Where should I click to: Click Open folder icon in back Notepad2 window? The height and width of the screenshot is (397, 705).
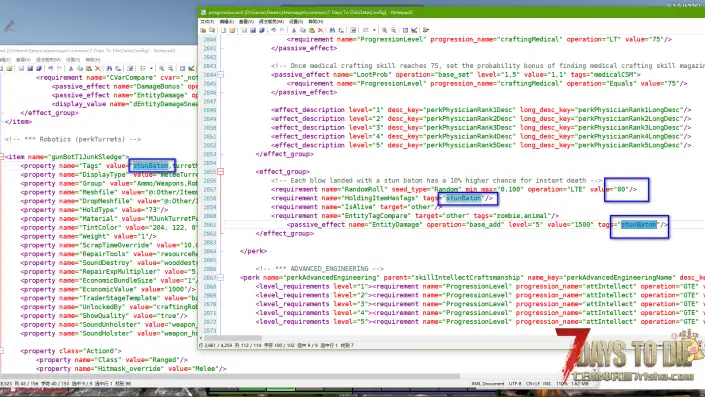tap(9, 68)
